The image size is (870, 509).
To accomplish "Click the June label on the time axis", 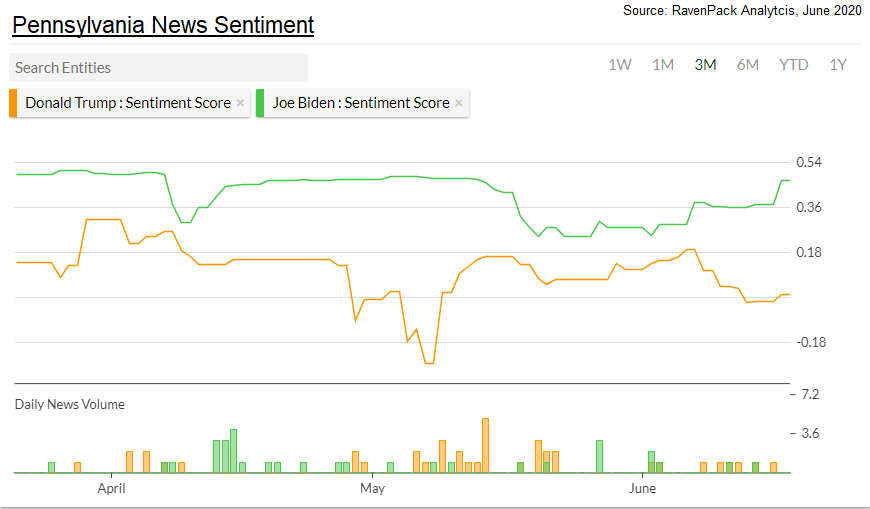I will 642,489.
